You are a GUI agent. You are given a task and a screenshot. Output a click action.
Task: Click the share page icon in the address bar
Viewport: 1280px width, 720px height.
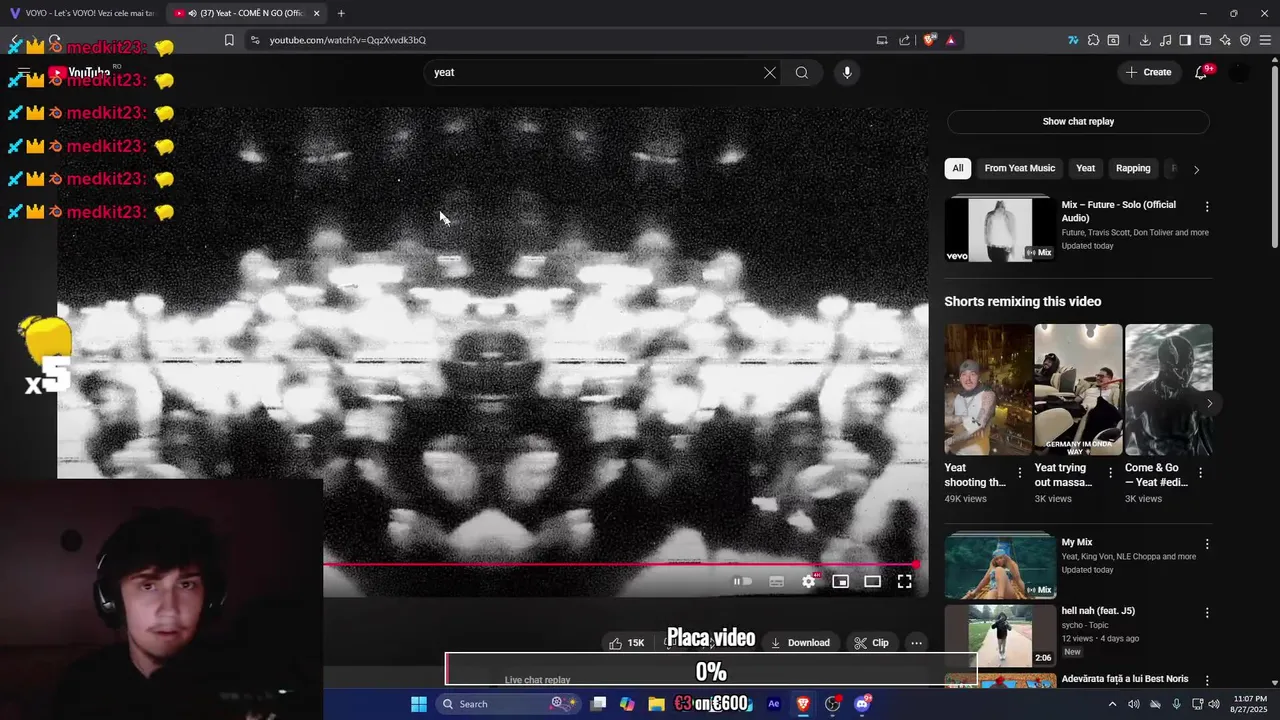point(904,40)
